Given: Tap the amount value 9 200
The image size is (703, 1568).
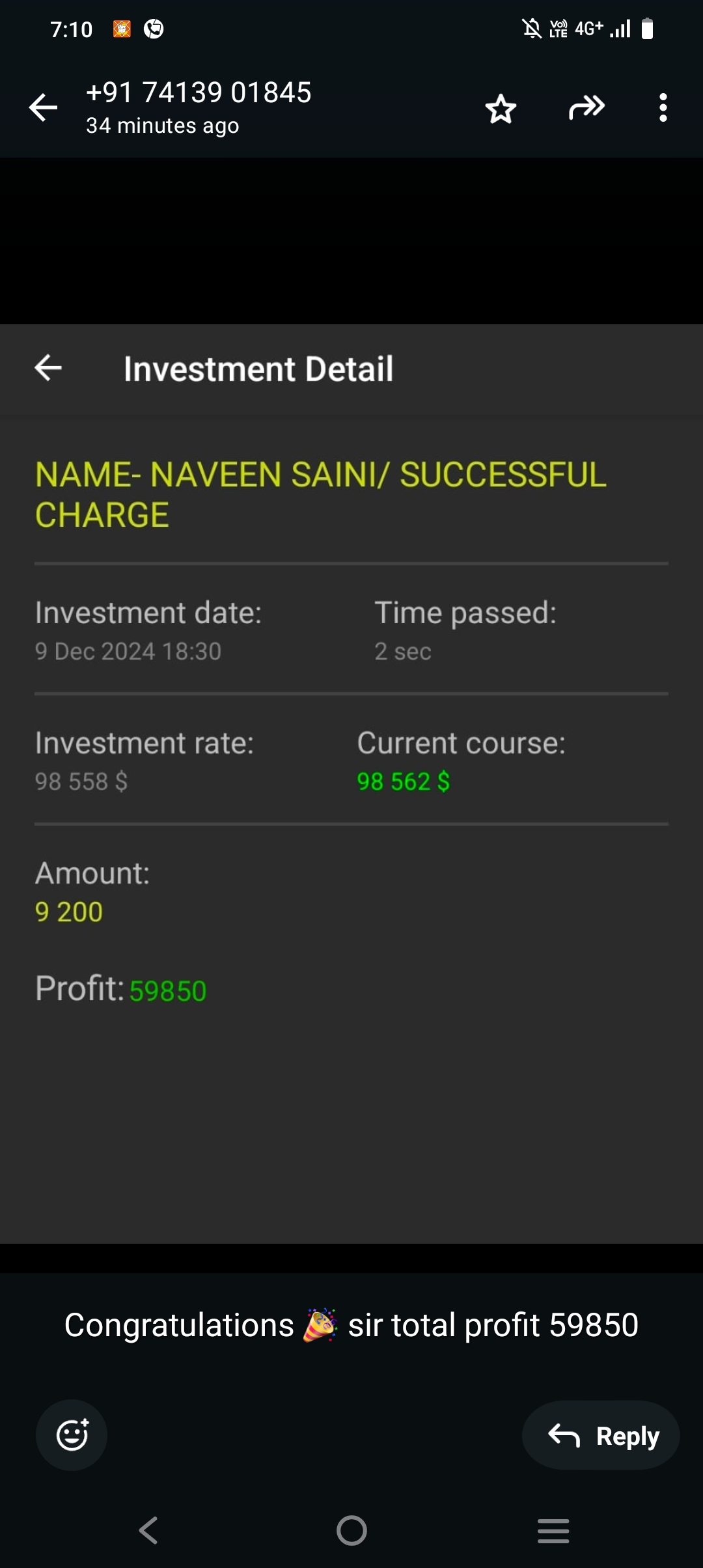Looking at the screenshot, I should (x=69, y=912).
